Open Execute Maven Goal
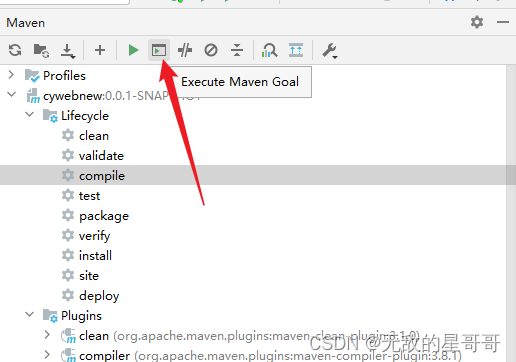Image resolution: width=516 pixels, height=362 pixels. pos(159,50)
